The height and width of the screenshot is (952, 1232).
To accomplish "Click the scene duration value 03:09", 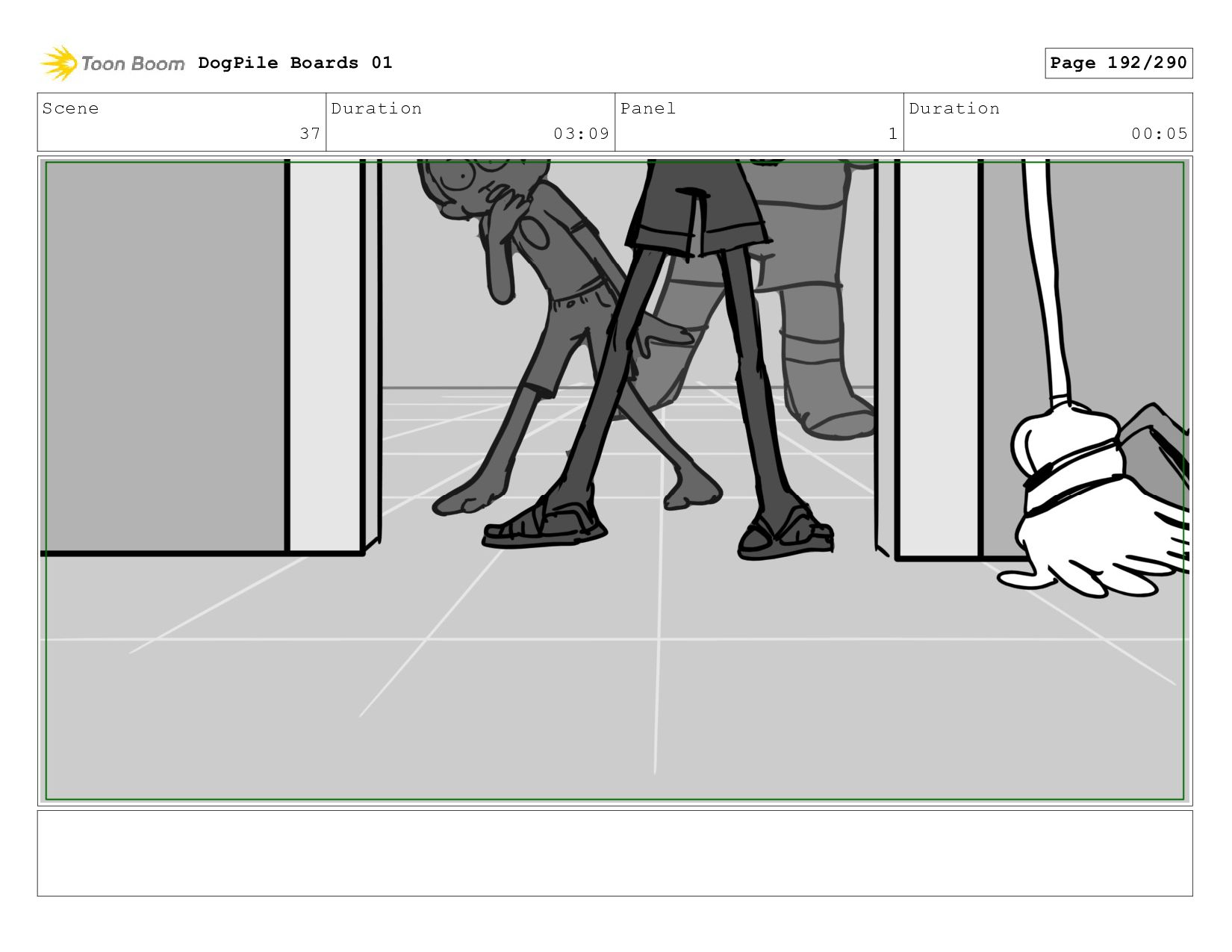I will [581, 134].
